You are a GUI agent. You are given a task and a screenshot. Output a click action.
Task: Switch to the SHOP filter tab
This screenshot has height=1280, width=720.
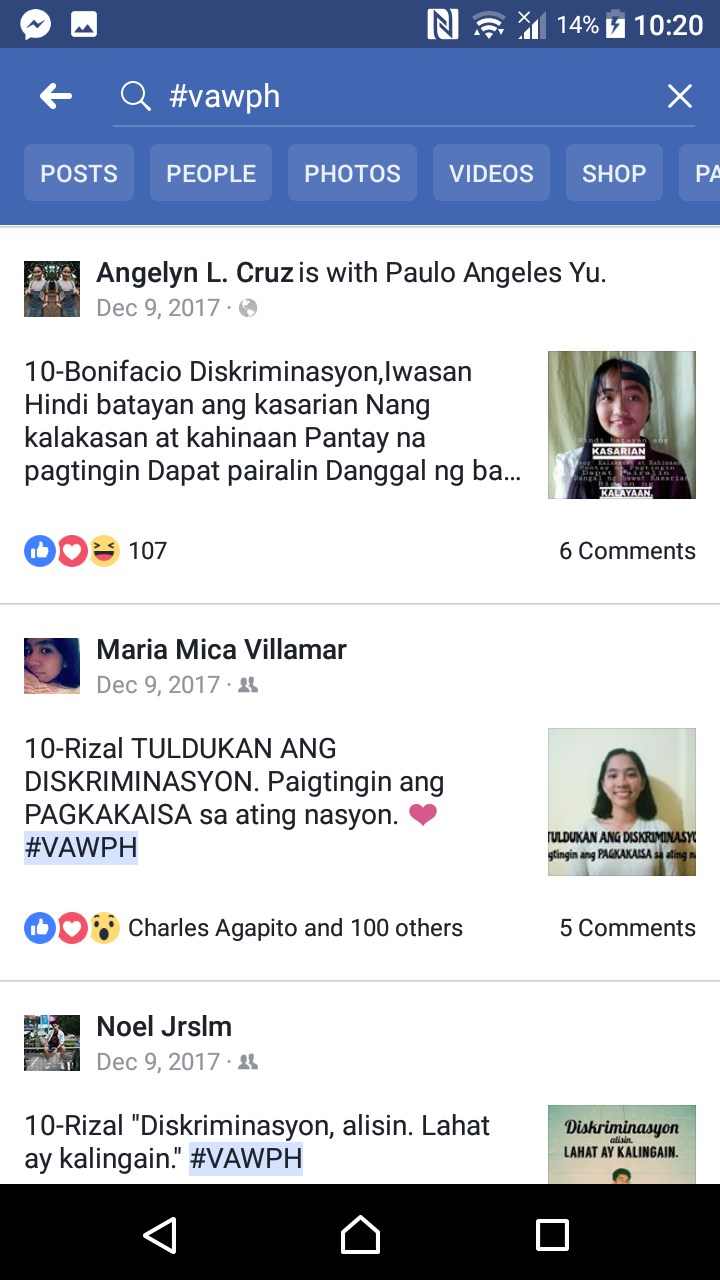(614, 173)
